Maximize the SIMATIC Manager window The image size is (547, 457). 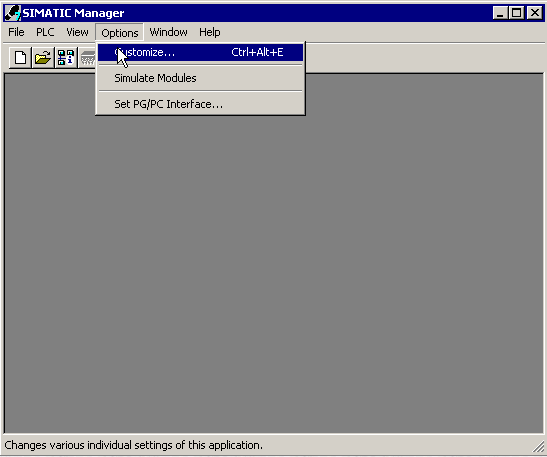pos(517,13)
